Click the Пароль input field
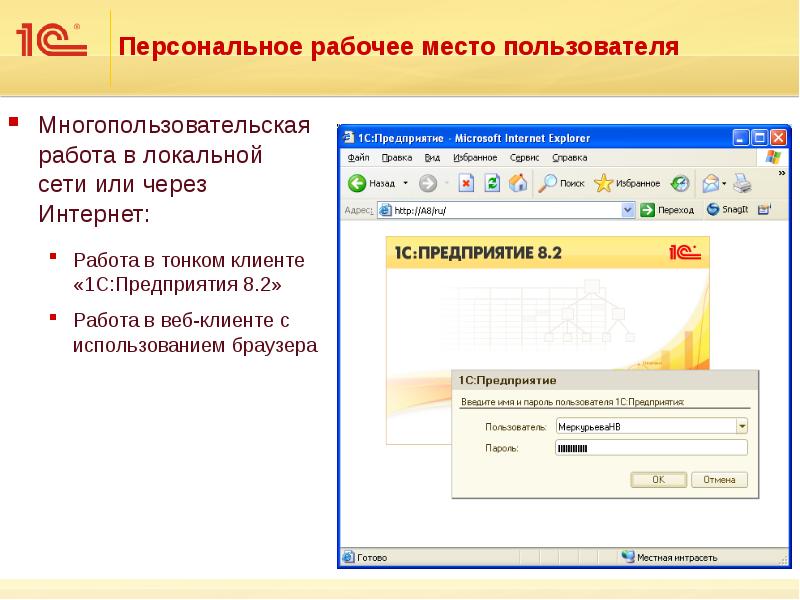800x600 pixels. pyautogui.click(x=650, y=448)
